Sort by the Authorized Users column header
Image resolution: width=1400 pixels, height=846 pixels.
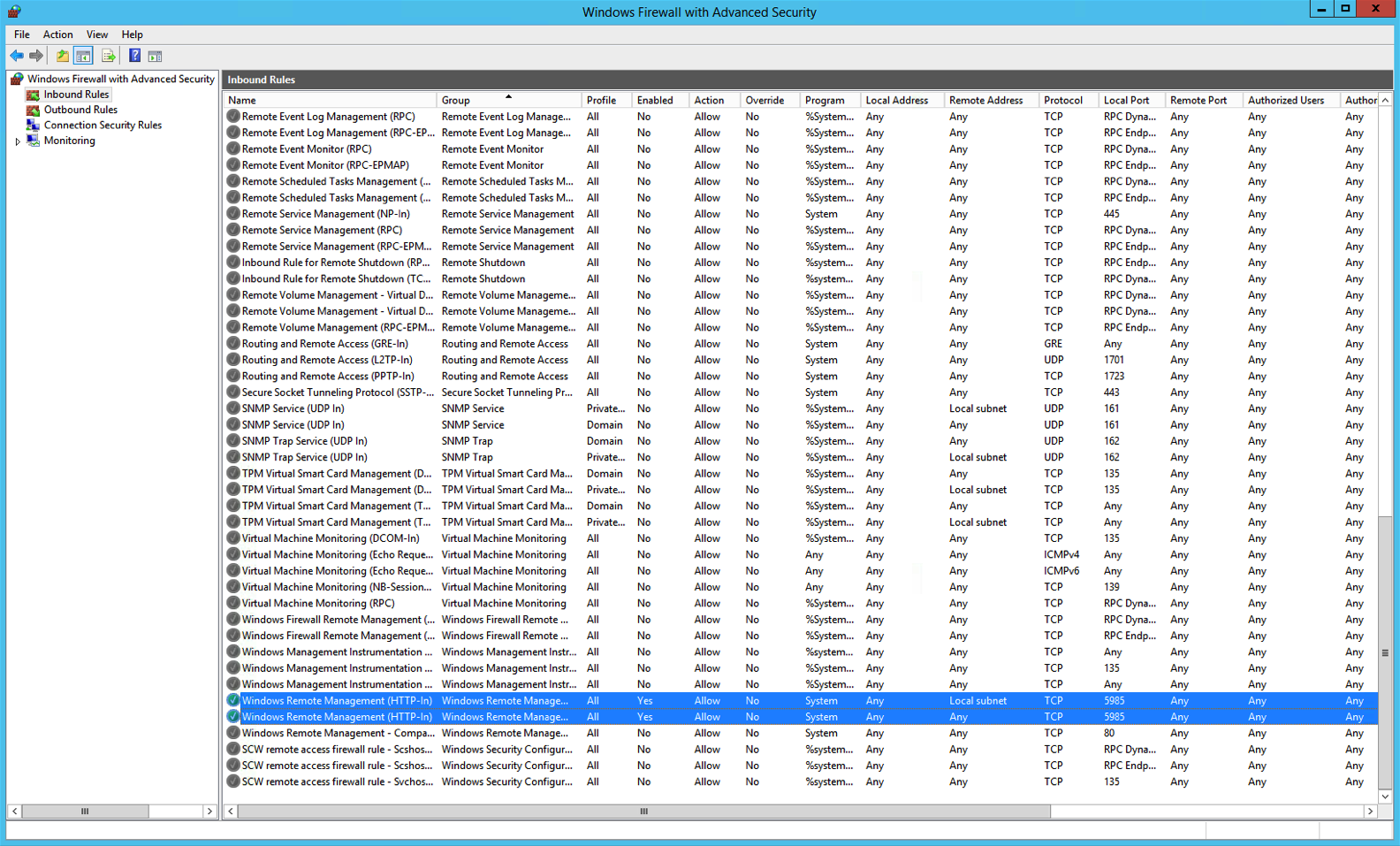click(1291, 100)
